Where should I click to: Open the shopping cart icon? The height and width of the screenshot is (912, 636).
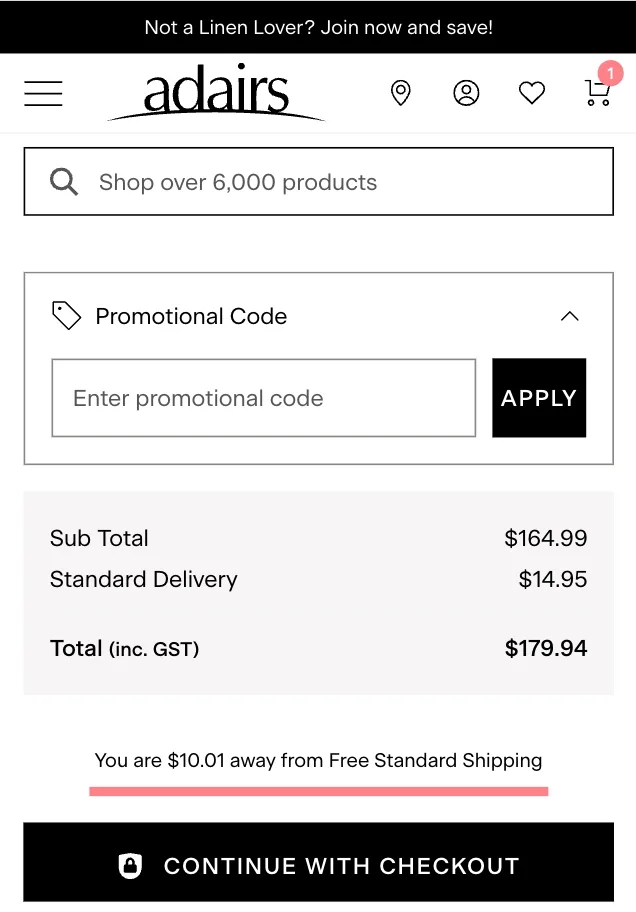(x=597, y=92)
